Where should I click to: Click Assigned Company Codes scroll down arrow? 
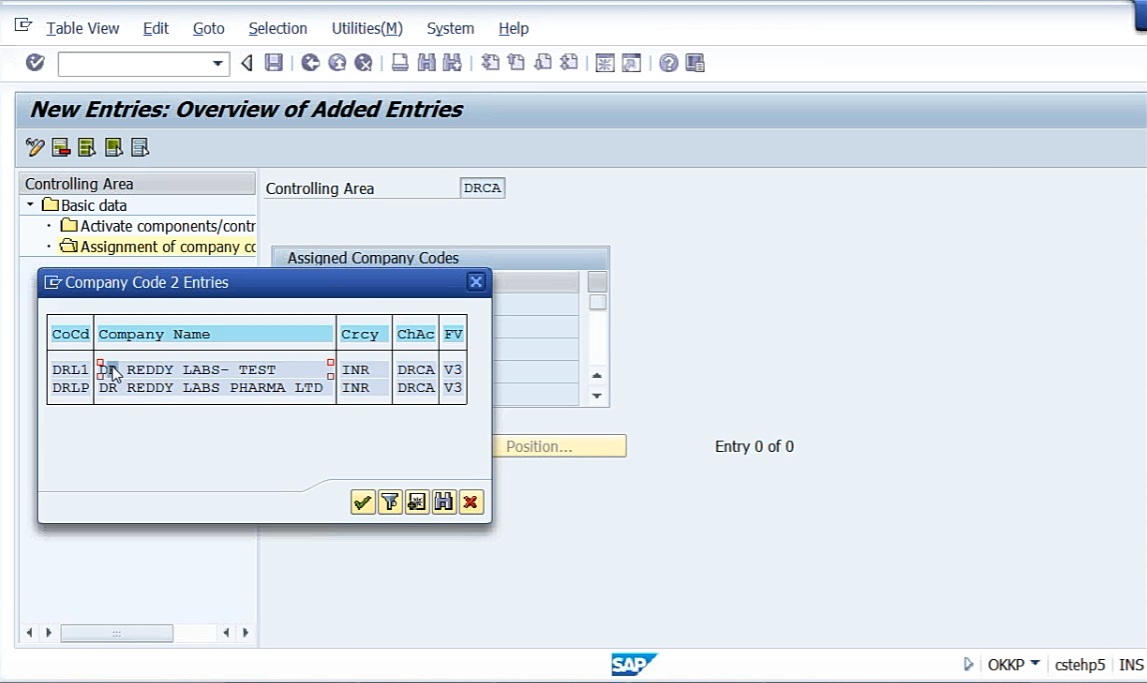597,396
